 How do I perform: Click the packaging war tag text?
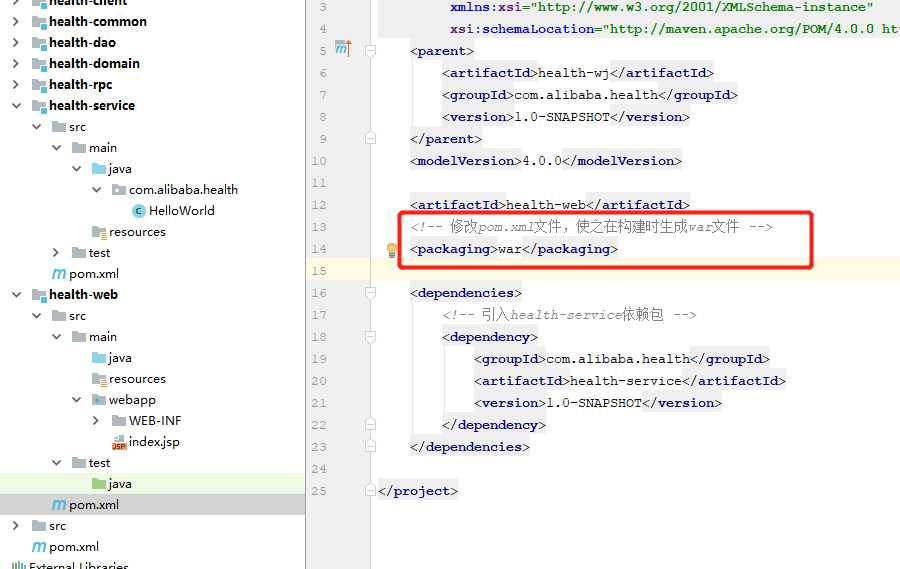click(514, 249)
